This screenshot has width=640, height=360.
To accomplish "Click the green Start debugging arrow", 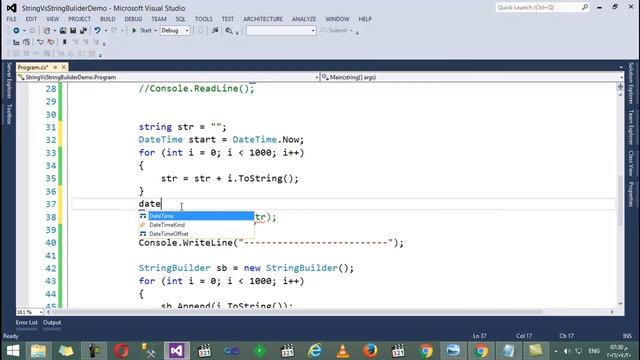I will click(134, 31).
